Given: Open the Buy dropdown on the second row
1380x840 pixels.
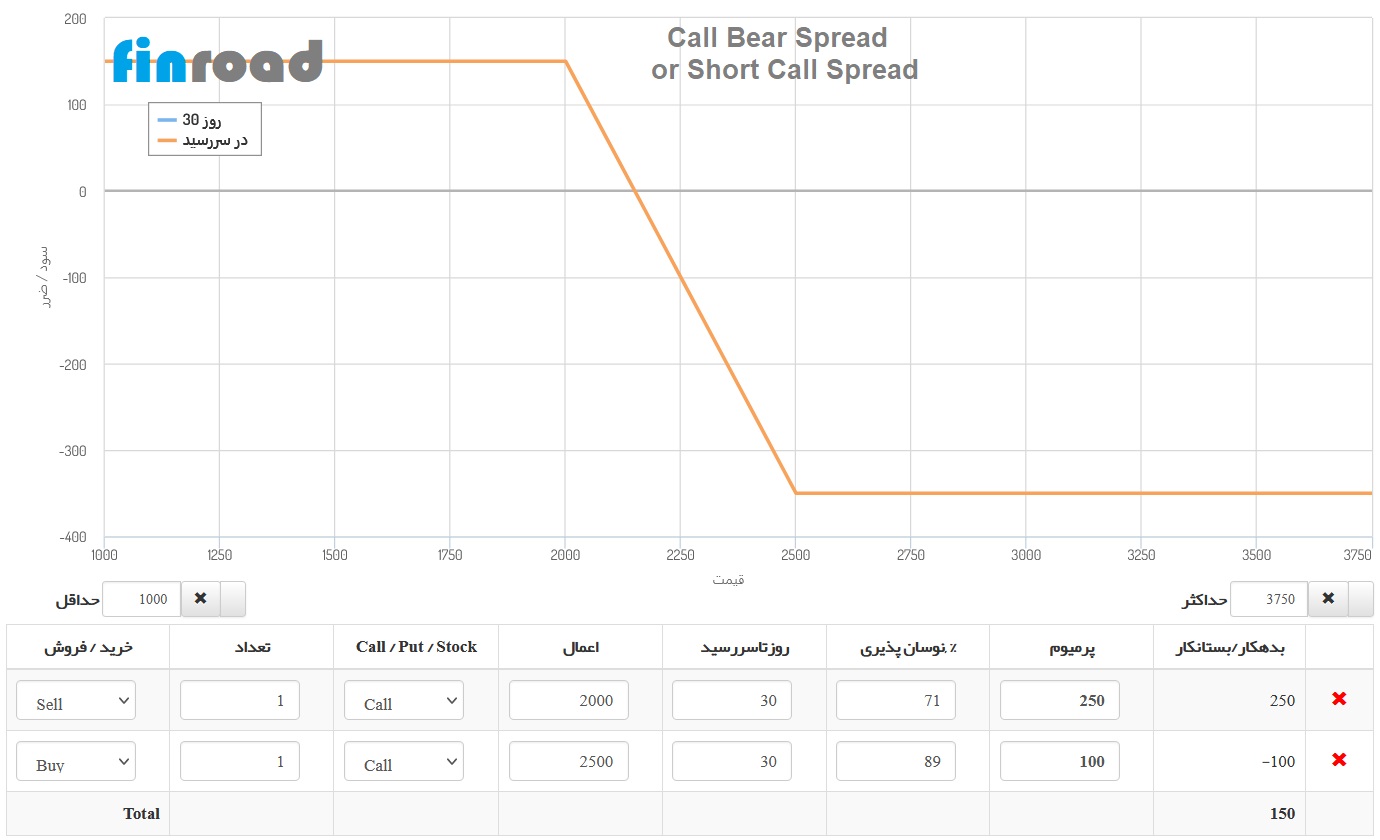Looking at the screenshot, I should (75, 761).
